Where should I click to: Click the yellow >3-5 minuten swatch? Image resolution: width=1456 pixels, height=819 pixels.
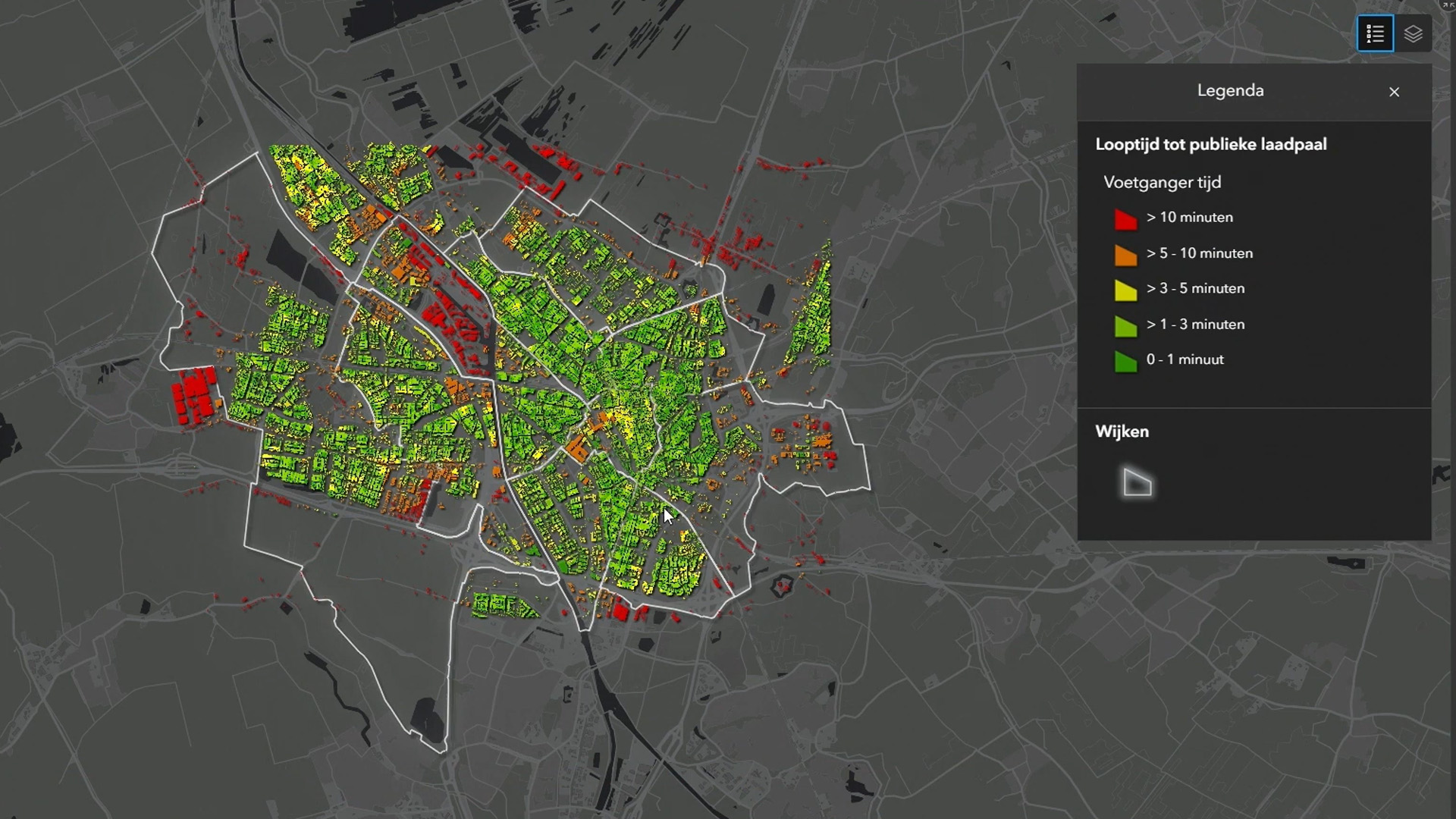coord(1125,290)
